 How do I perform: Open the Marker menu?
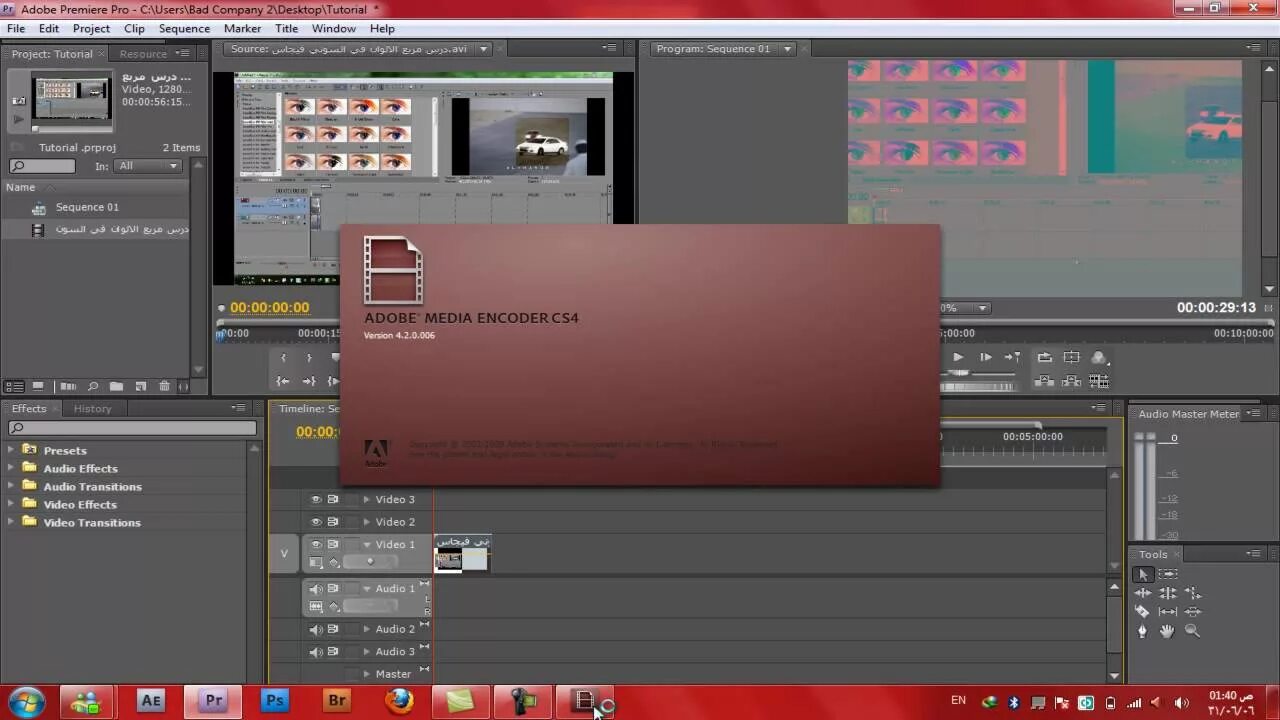tap(242, 28)
